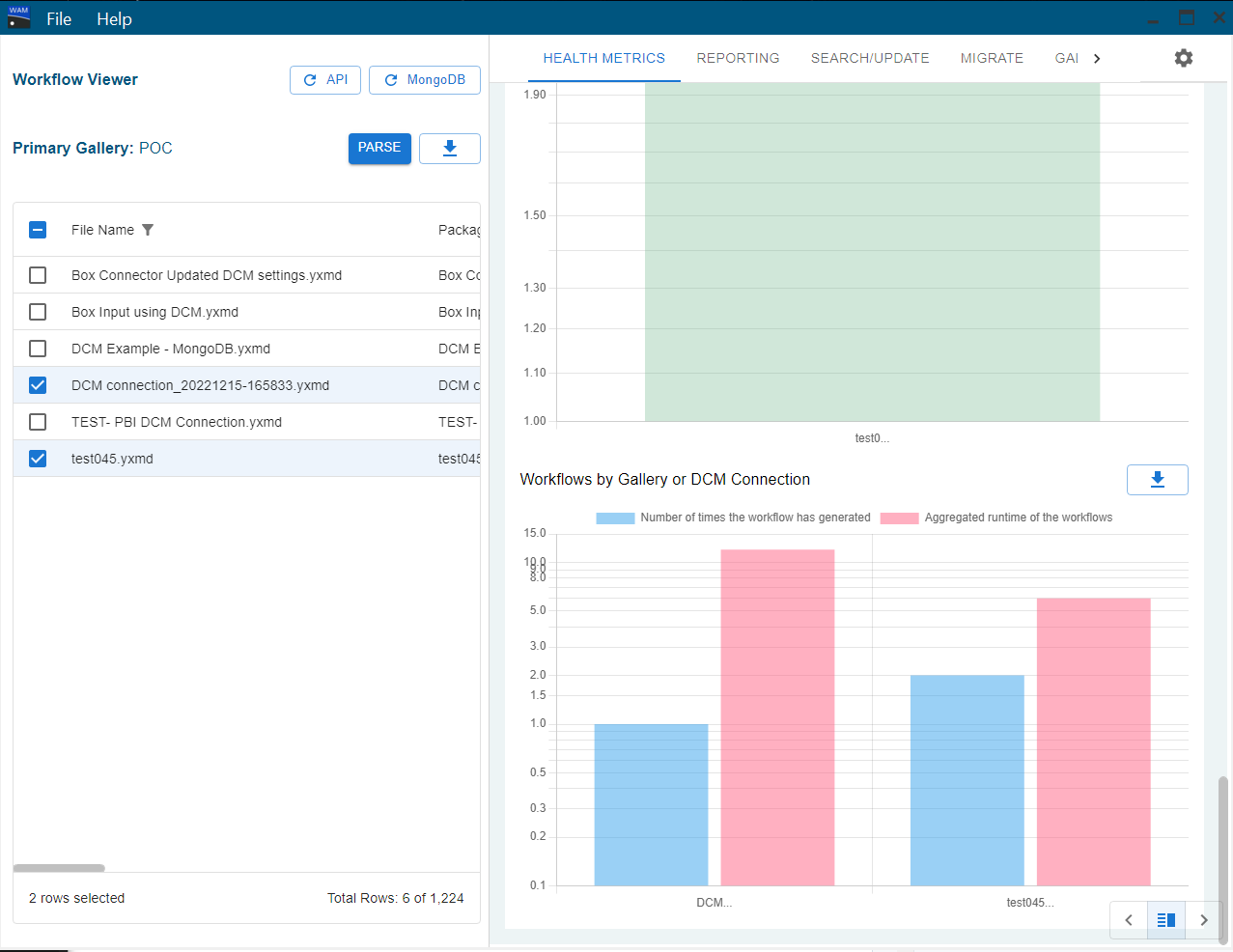Switch to the REPORTING tab
This screenshot has width=1233, height=952.
click(738, 59)
